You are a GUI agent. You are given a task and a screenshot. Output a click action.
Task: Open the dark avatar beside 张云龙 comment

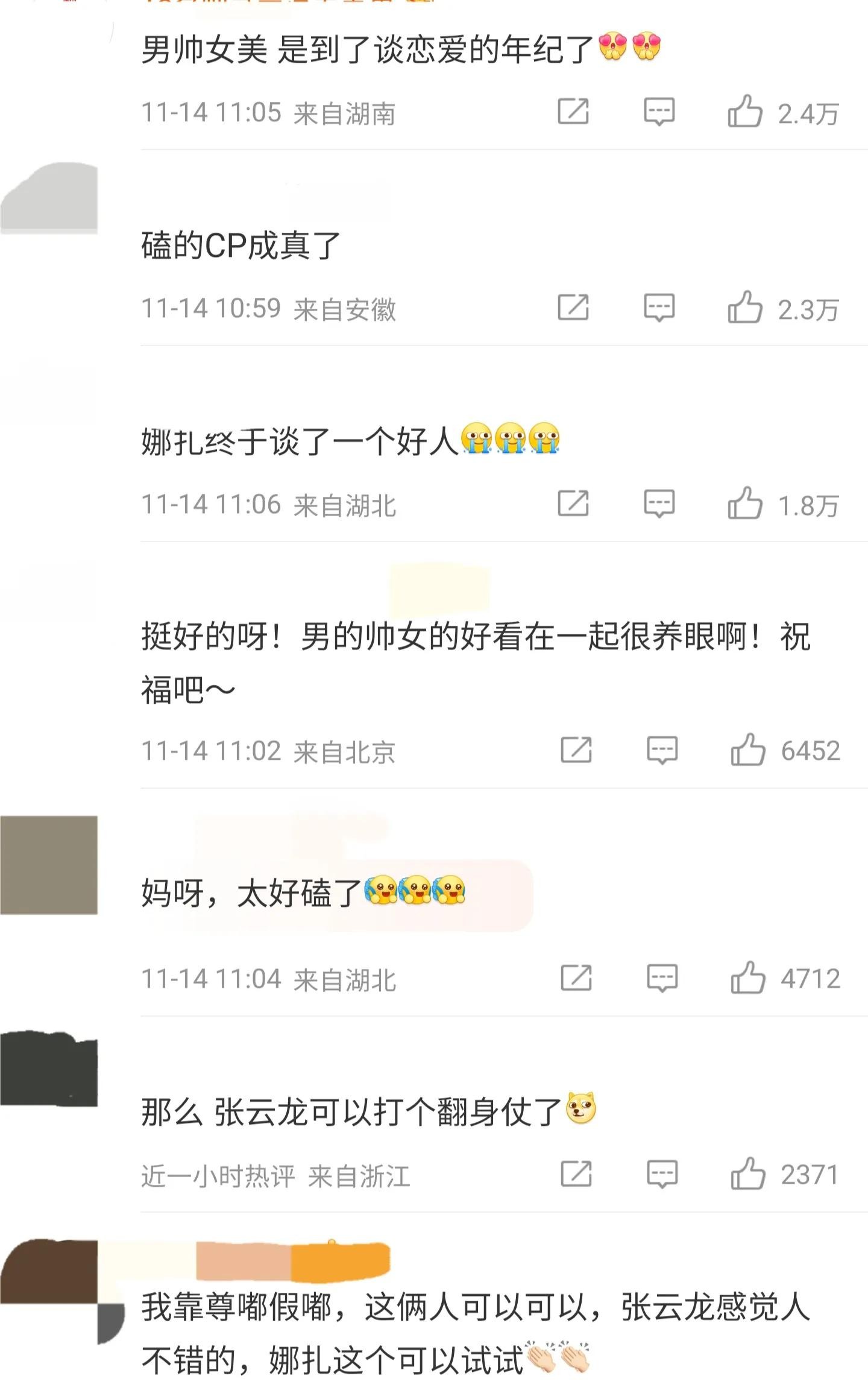point(49,1069)
